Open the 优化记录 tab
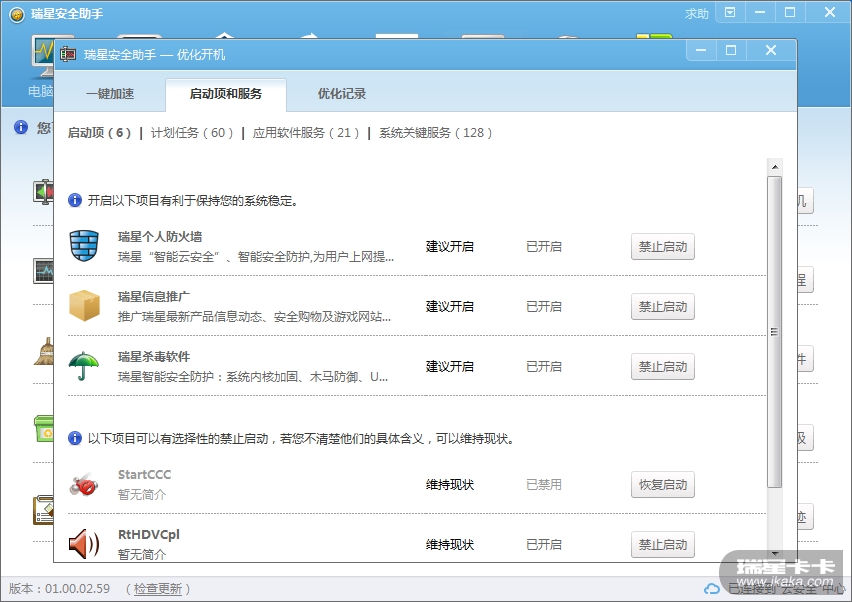 pyautogui.click(x=342, y=93)
